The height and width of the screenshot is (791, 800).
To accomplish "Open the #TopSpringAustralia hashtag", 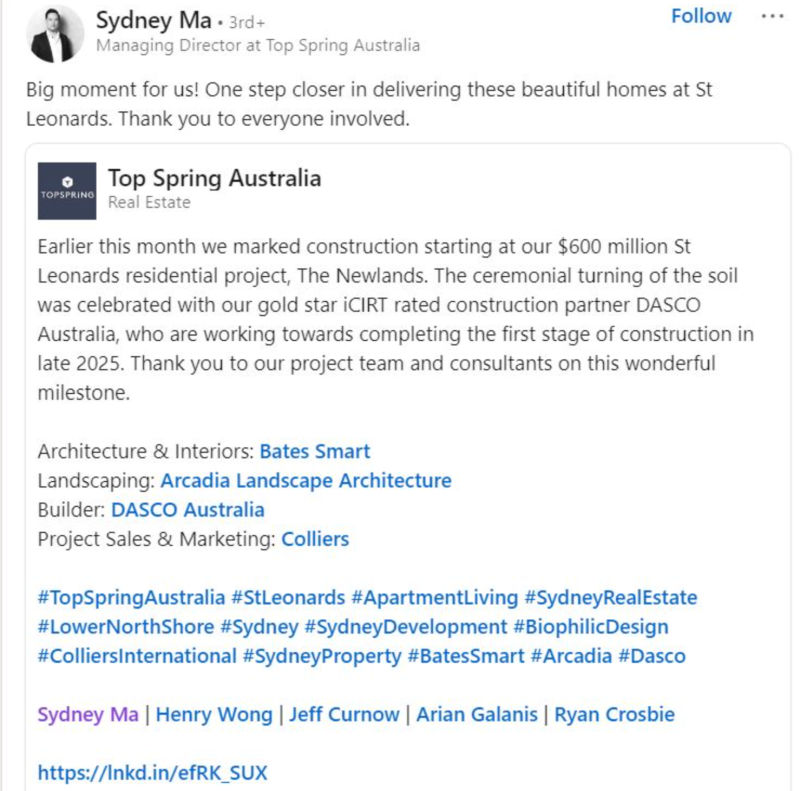I will pyautogui.click(x=131, y=597).
